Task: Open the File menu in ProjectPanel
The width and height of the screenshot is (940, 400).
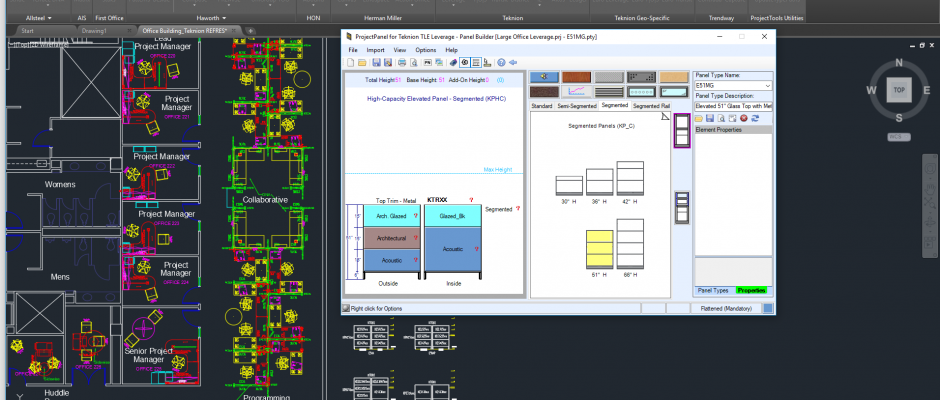Action: (352, 50)
